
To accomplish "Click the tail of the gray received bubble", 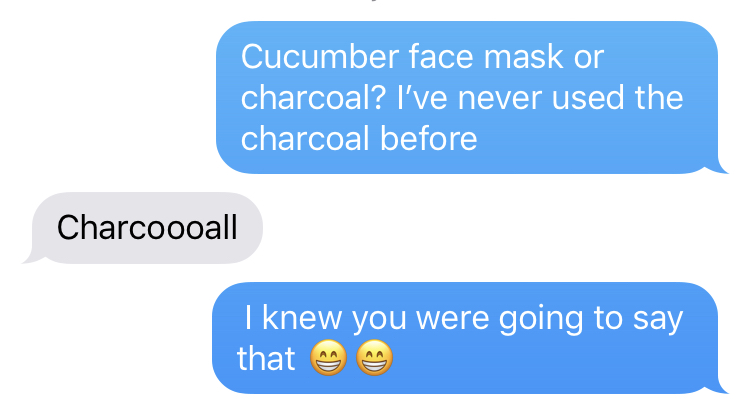I will point(33,257).
